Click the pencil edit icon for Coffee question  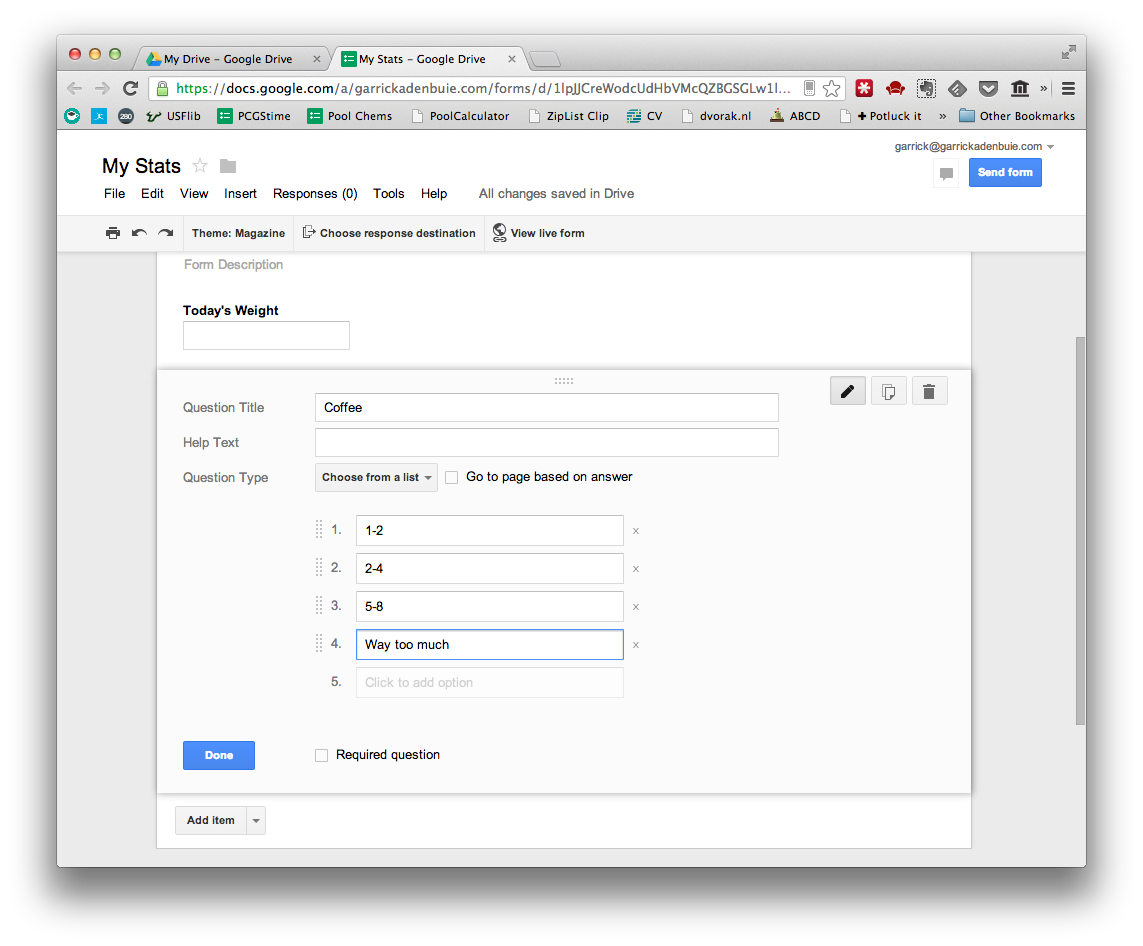coord(848,391)
